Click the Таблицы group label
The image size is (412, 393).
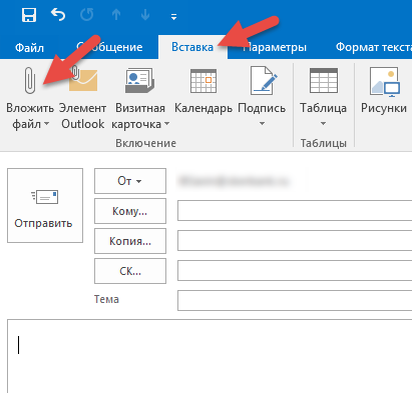click(323, 143)
